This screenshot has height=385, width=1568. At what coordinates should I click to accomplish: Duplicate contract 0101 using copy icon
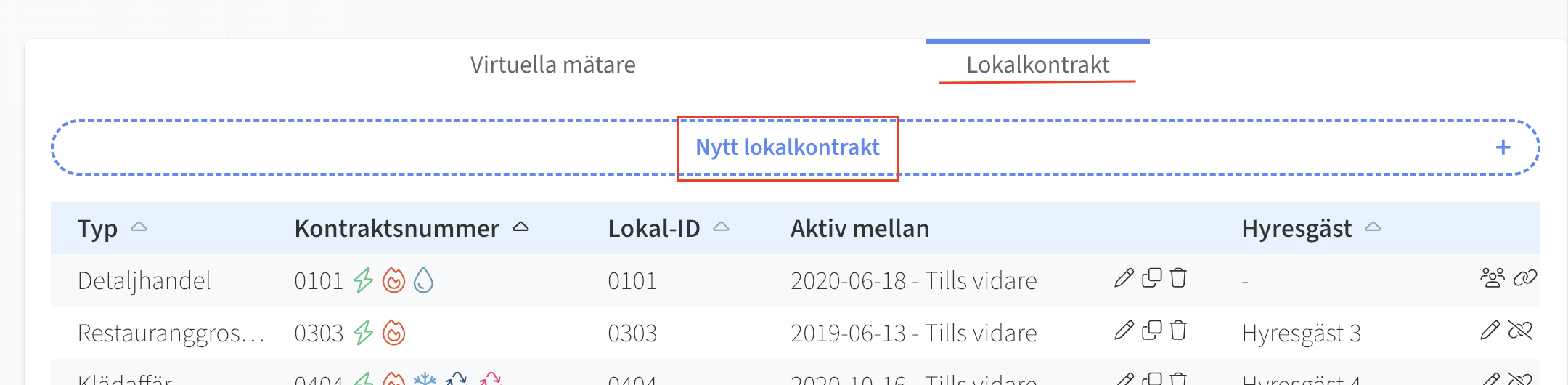point(1152,278)
